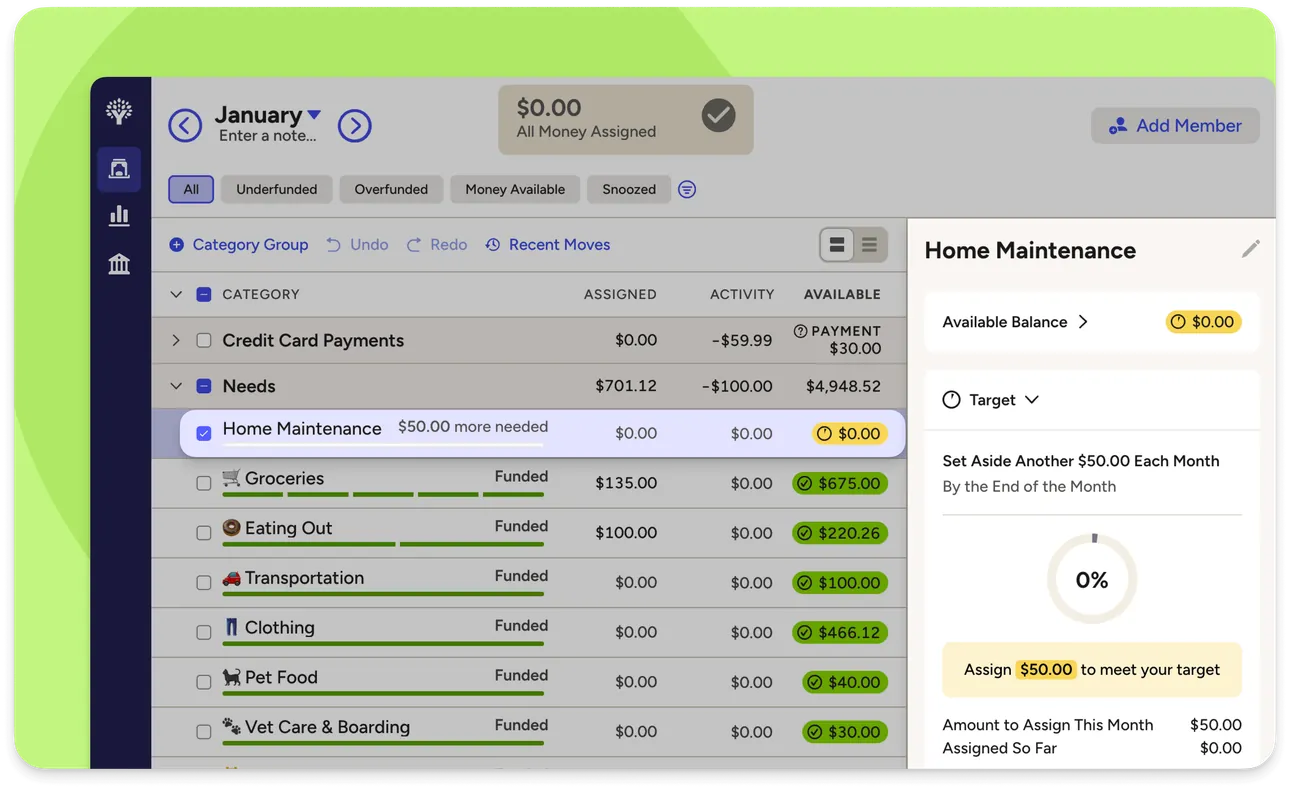Image resolution: width=1290 pixels, height=790 pixels.
Task: Click the 0% target progress ring
Action: pyautogui.click(x=1092, y=579)
